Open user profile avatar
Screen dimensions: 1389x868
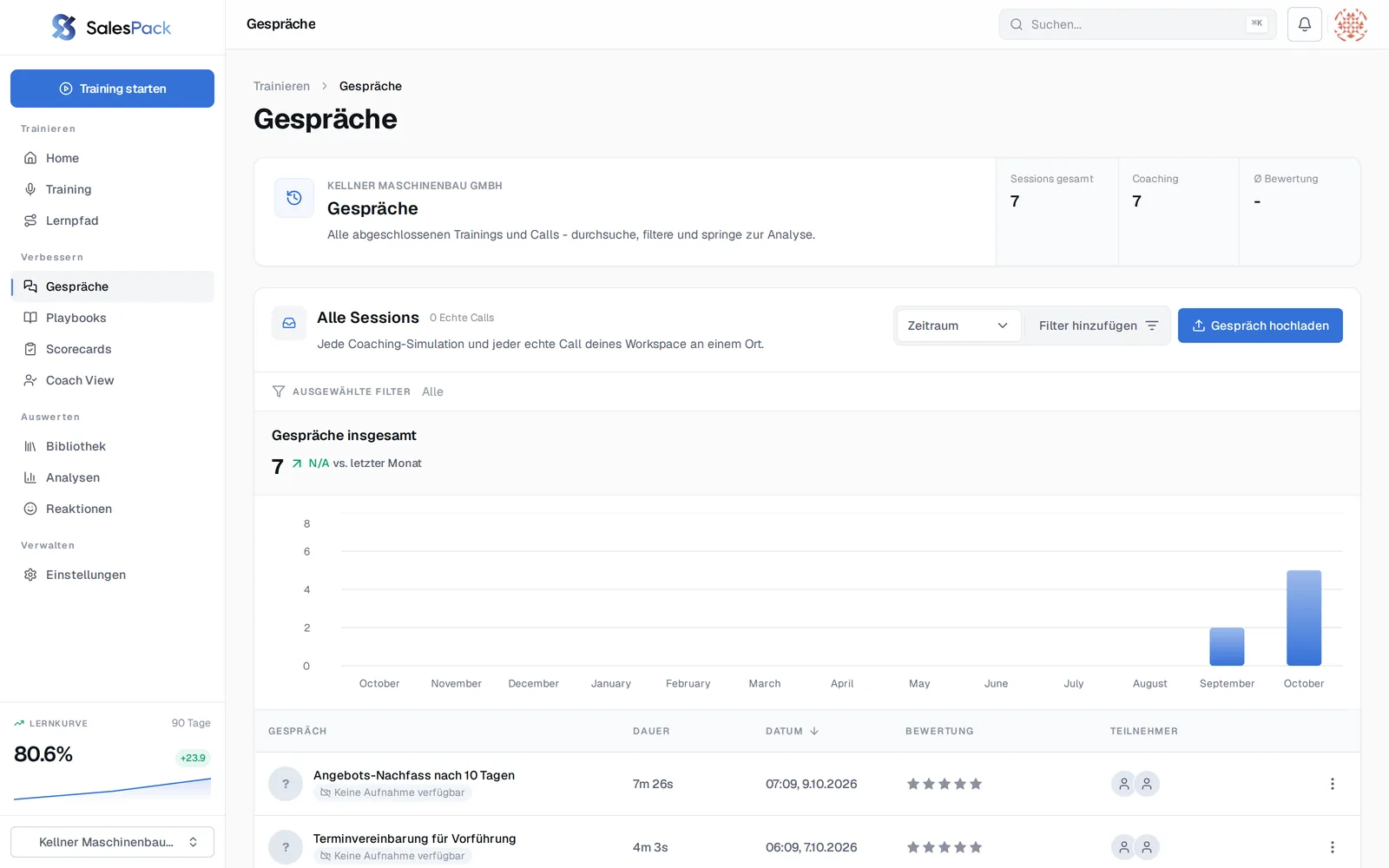point(1351,24)
